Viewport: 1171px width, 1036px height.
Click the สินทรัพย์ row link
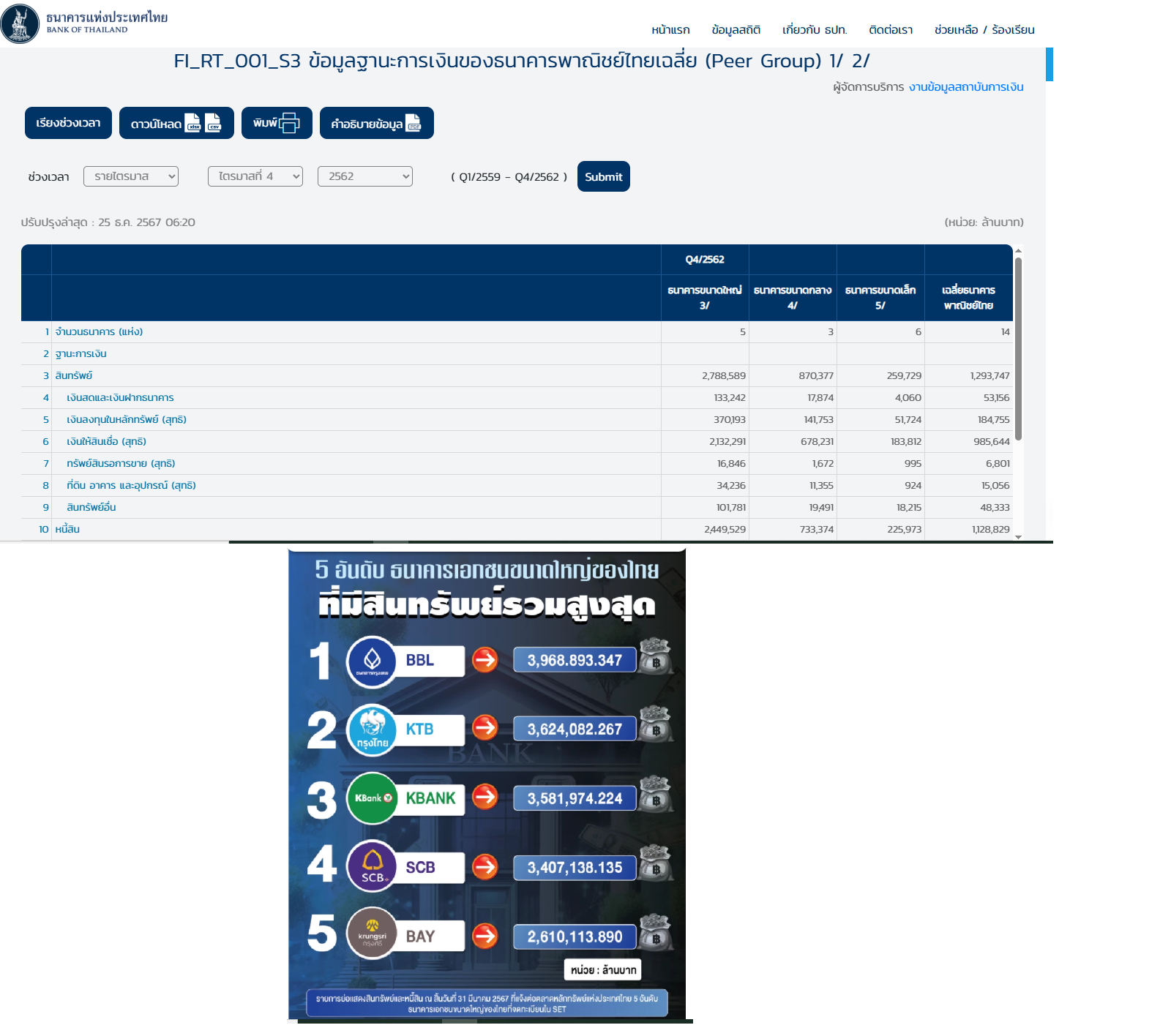(74, 375)
